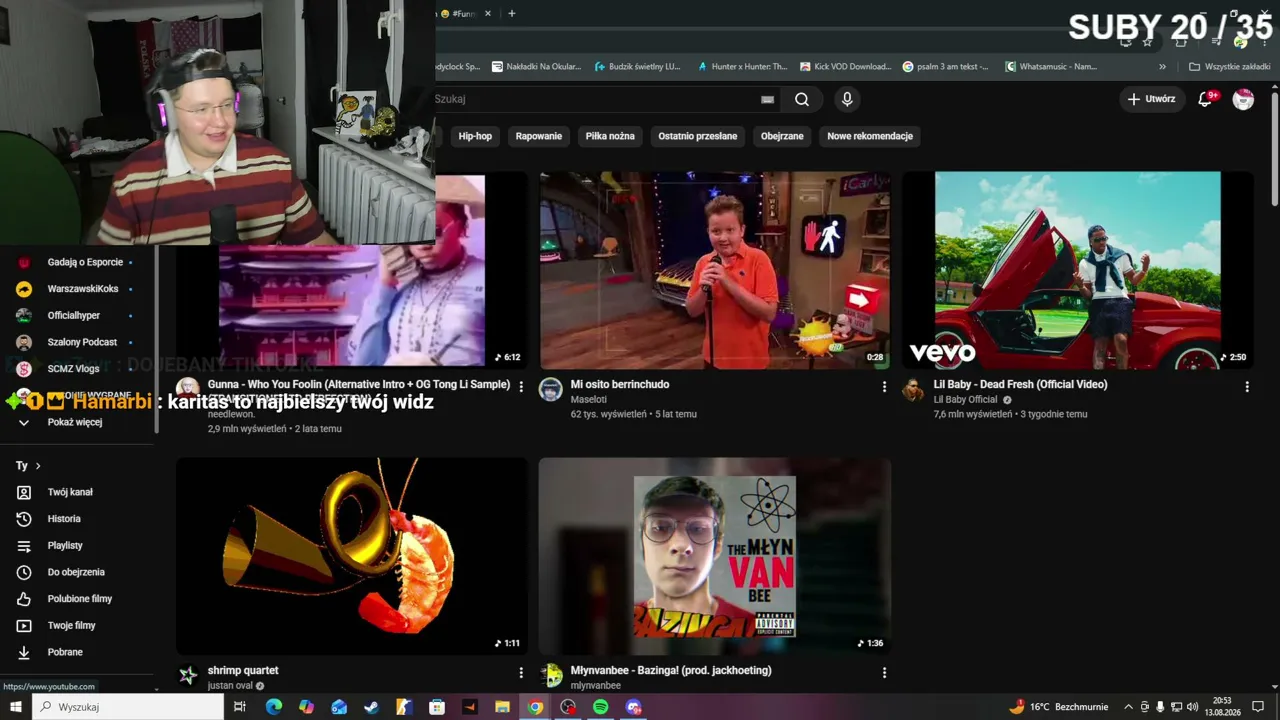Open Szalony Podcast subscription channel
The width and height of the screenshot is (1280, 720).
click(75, 342)
